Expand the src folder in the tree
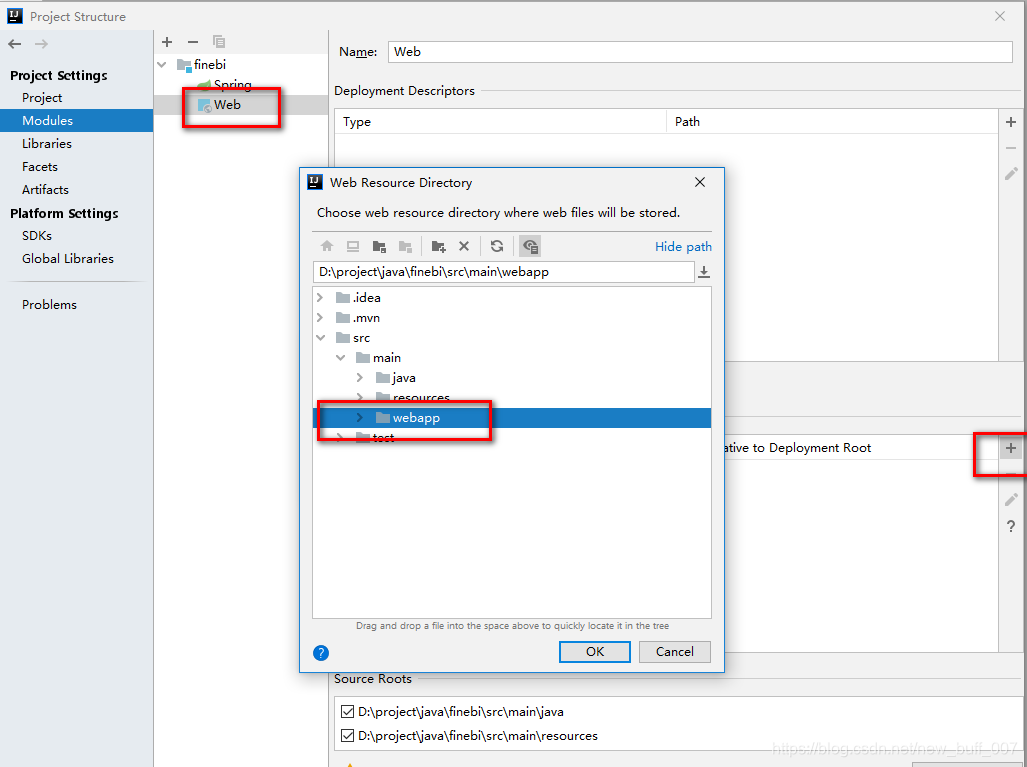This screenshot has width=1027, height=767. pyautogui.click(x=321, y=337)
